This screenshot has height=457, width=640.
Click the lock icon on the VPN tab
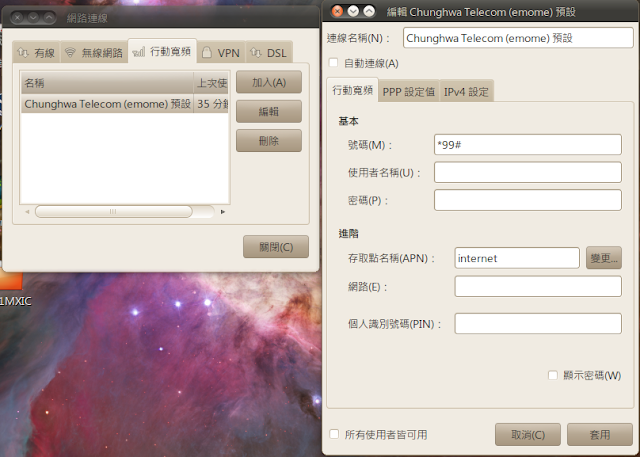[x=207, y=52]
